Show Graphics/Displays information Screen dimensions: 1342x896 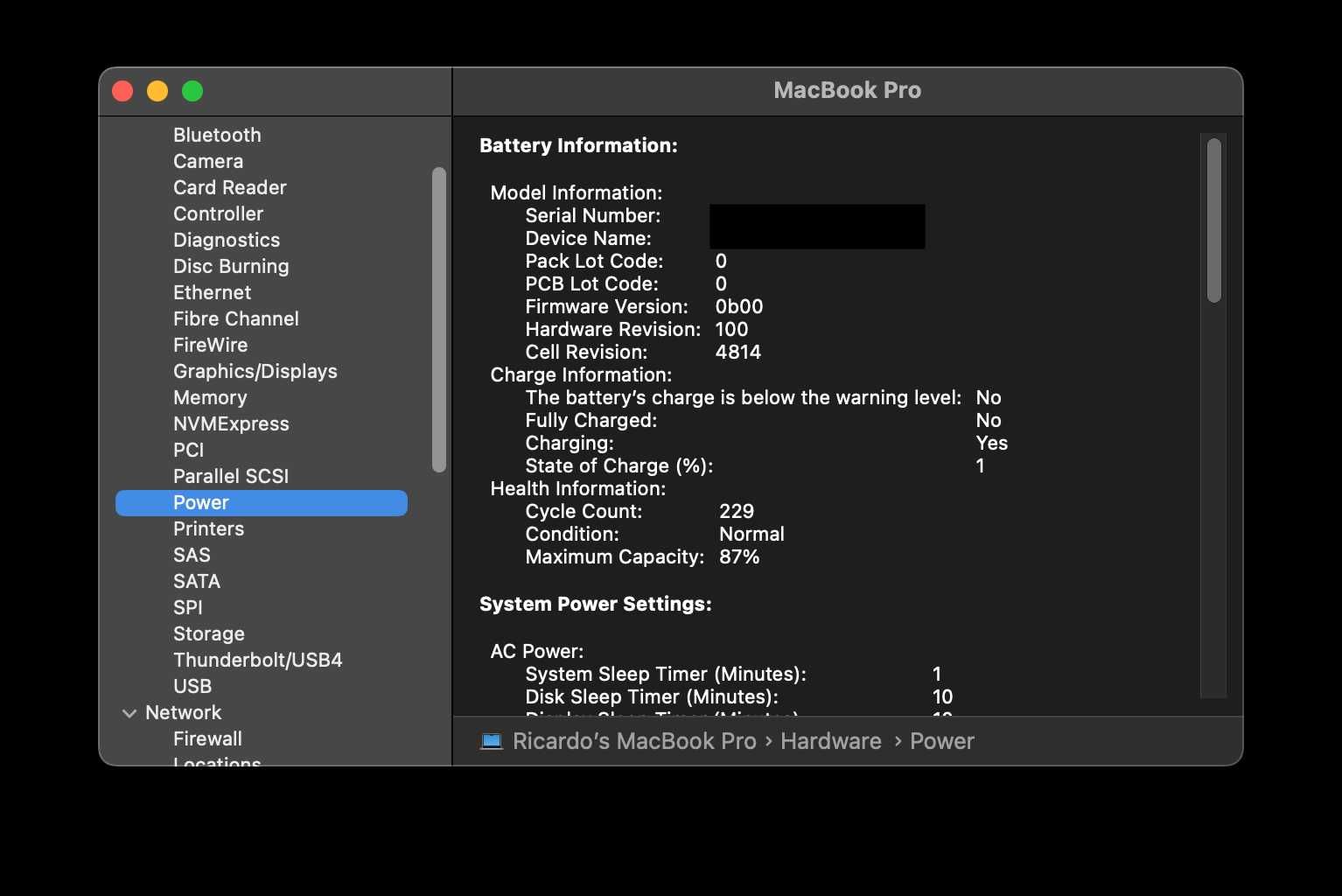tap(255, 371)
